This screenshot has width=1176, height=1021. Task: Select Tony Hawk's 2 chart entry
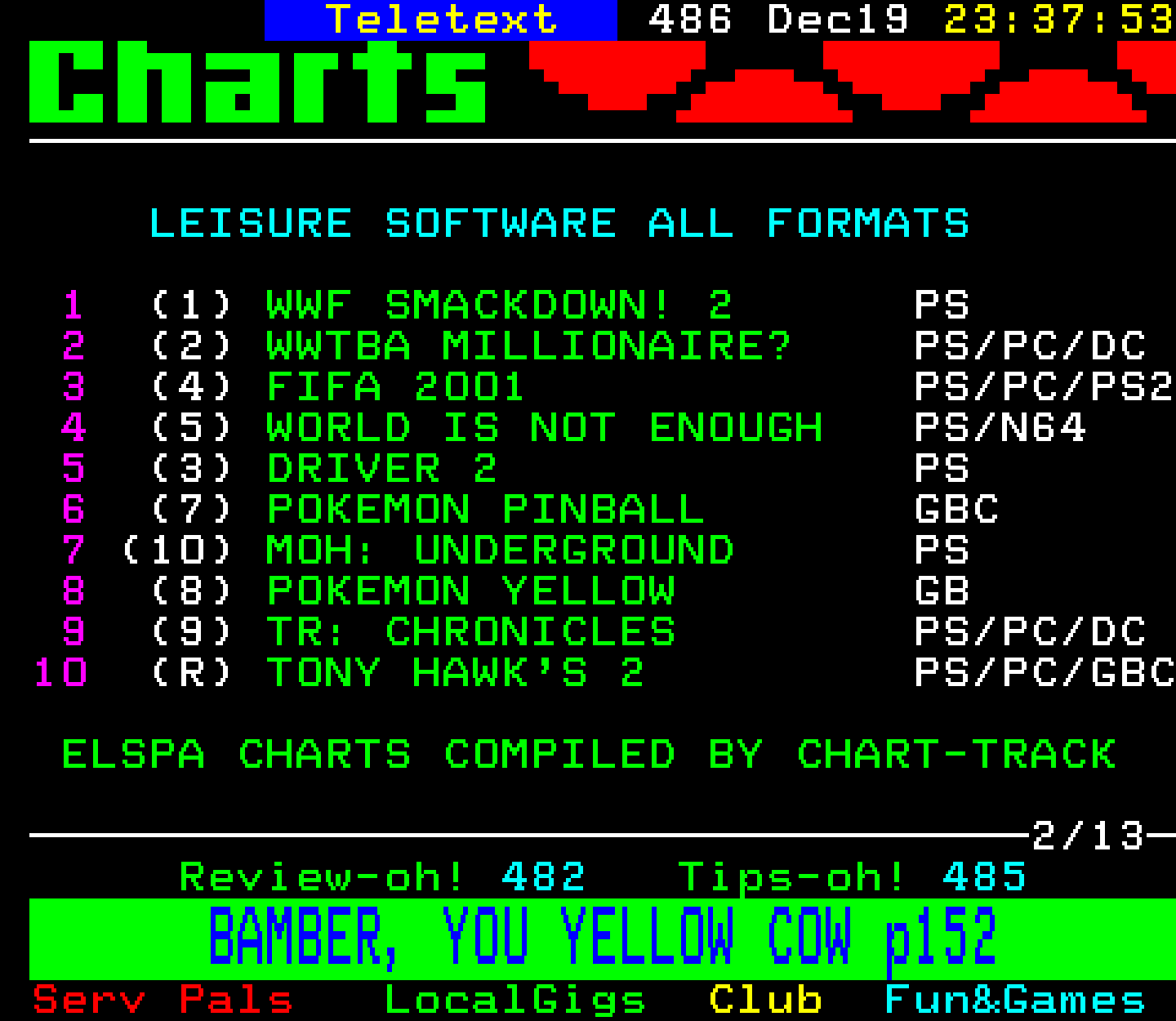pyautogui.click(x=455, y=673)
